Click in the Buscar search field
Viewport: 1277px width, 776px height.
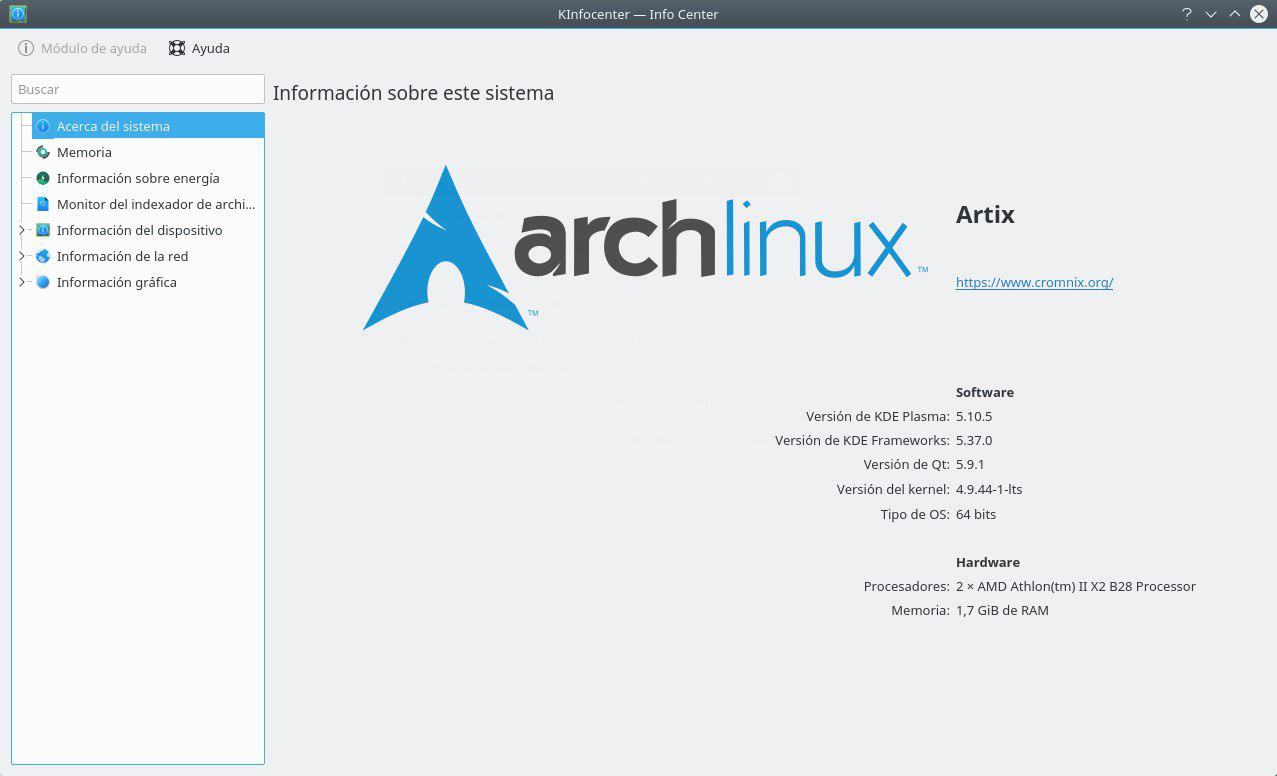[138, 89]
